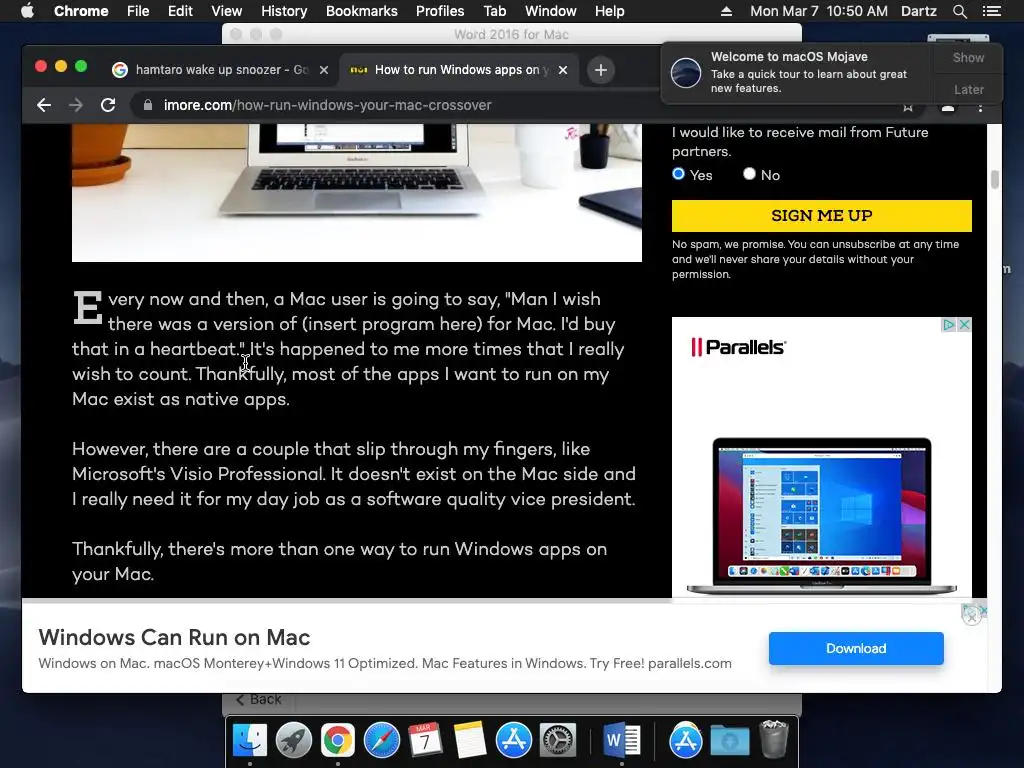
Task: Open the History menu
Action: [284, 11]
